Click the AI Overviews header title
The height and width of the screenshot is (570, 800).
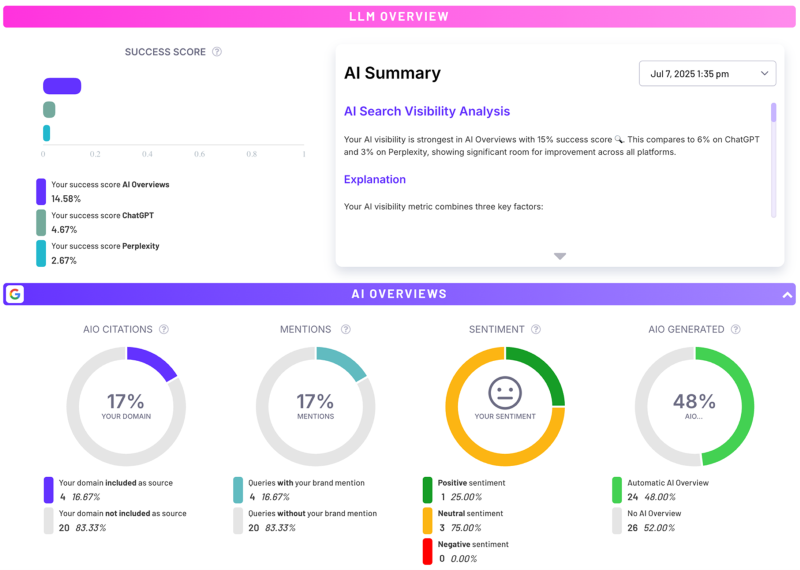[x=399, y=294]
